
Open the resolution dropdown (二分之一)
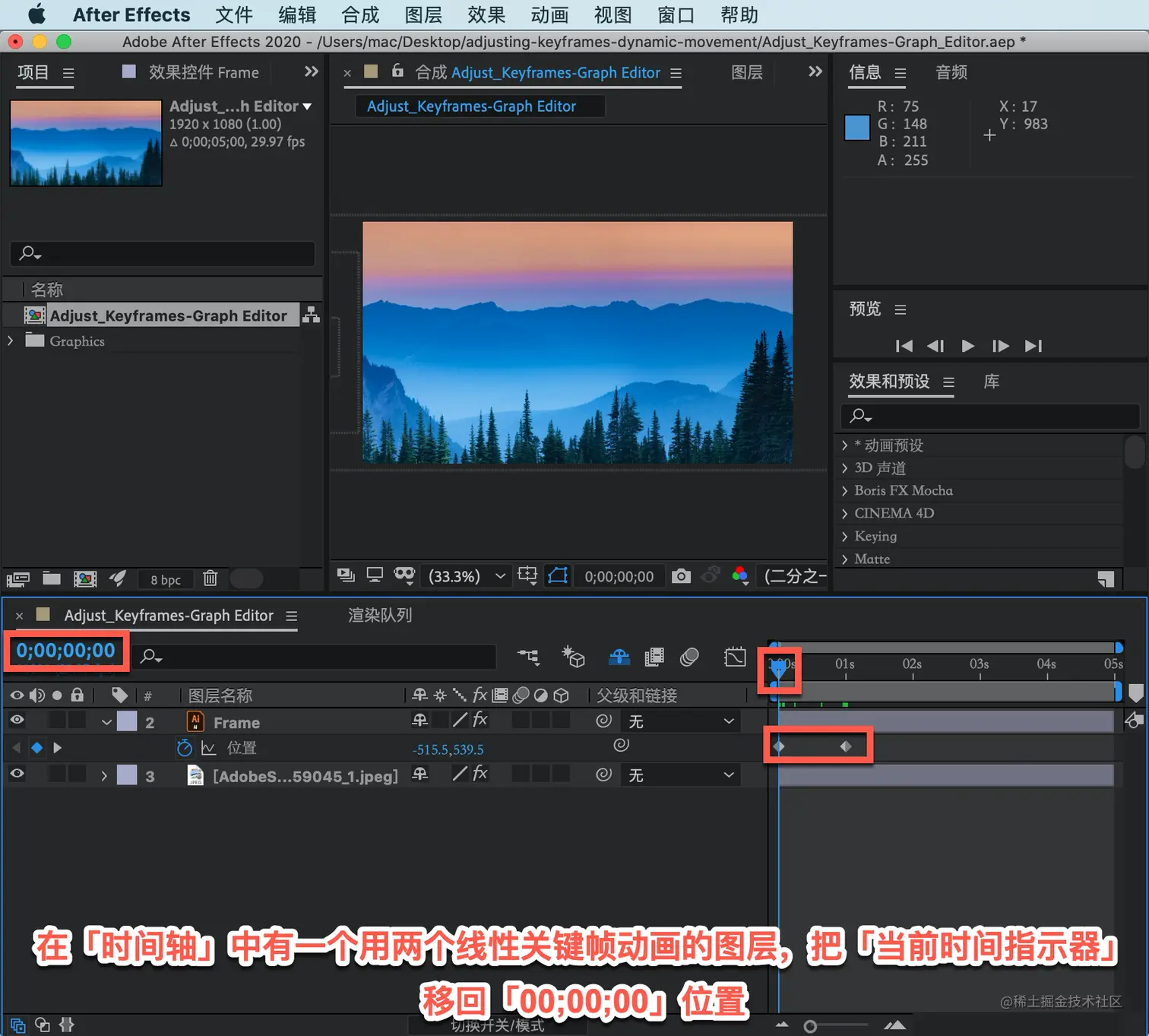793,576
